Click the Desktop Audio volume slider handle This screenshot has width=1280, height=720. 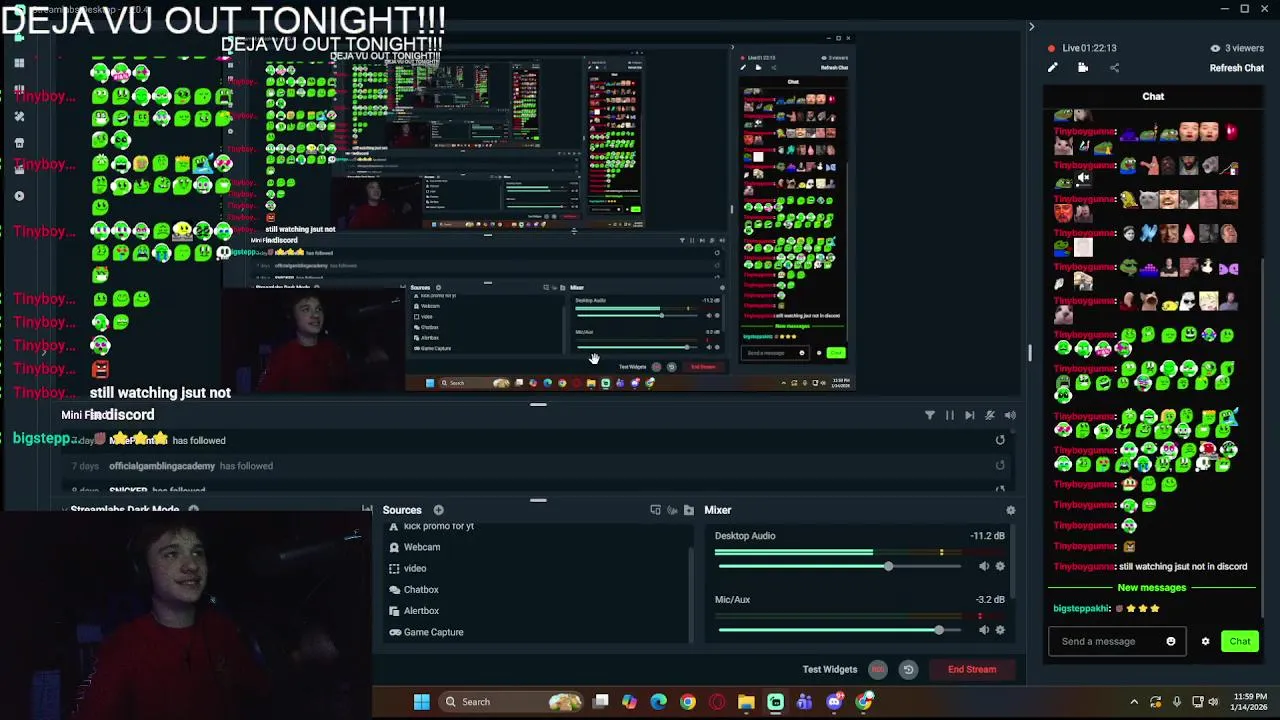(888, 566)
